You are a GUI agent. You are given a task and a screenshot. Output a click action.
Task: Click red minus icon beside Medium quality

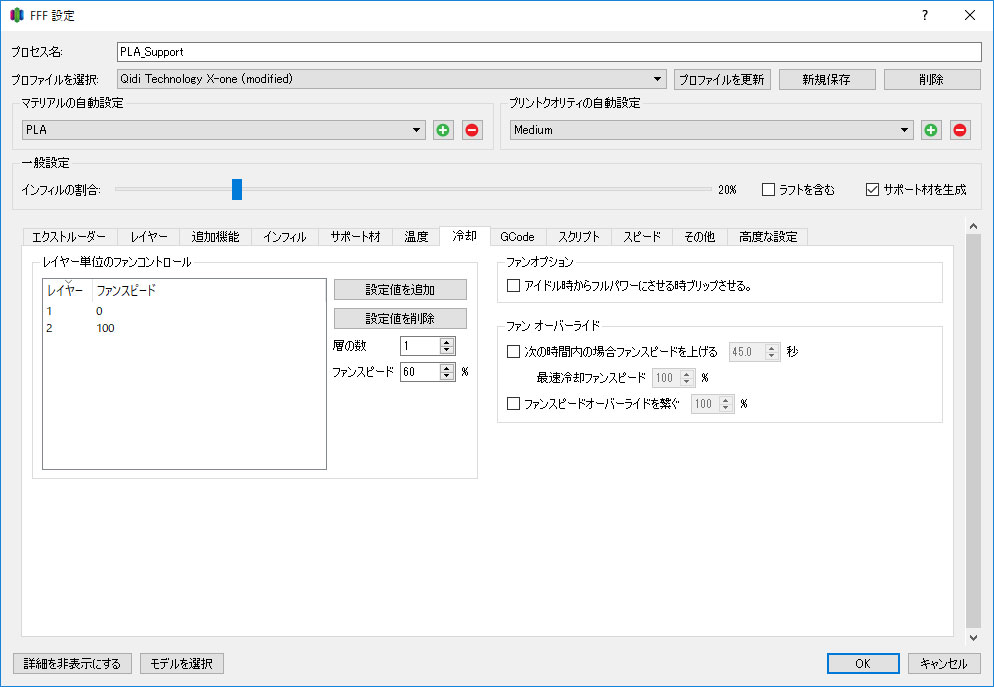pyautogui.click(x=960, y=130)
